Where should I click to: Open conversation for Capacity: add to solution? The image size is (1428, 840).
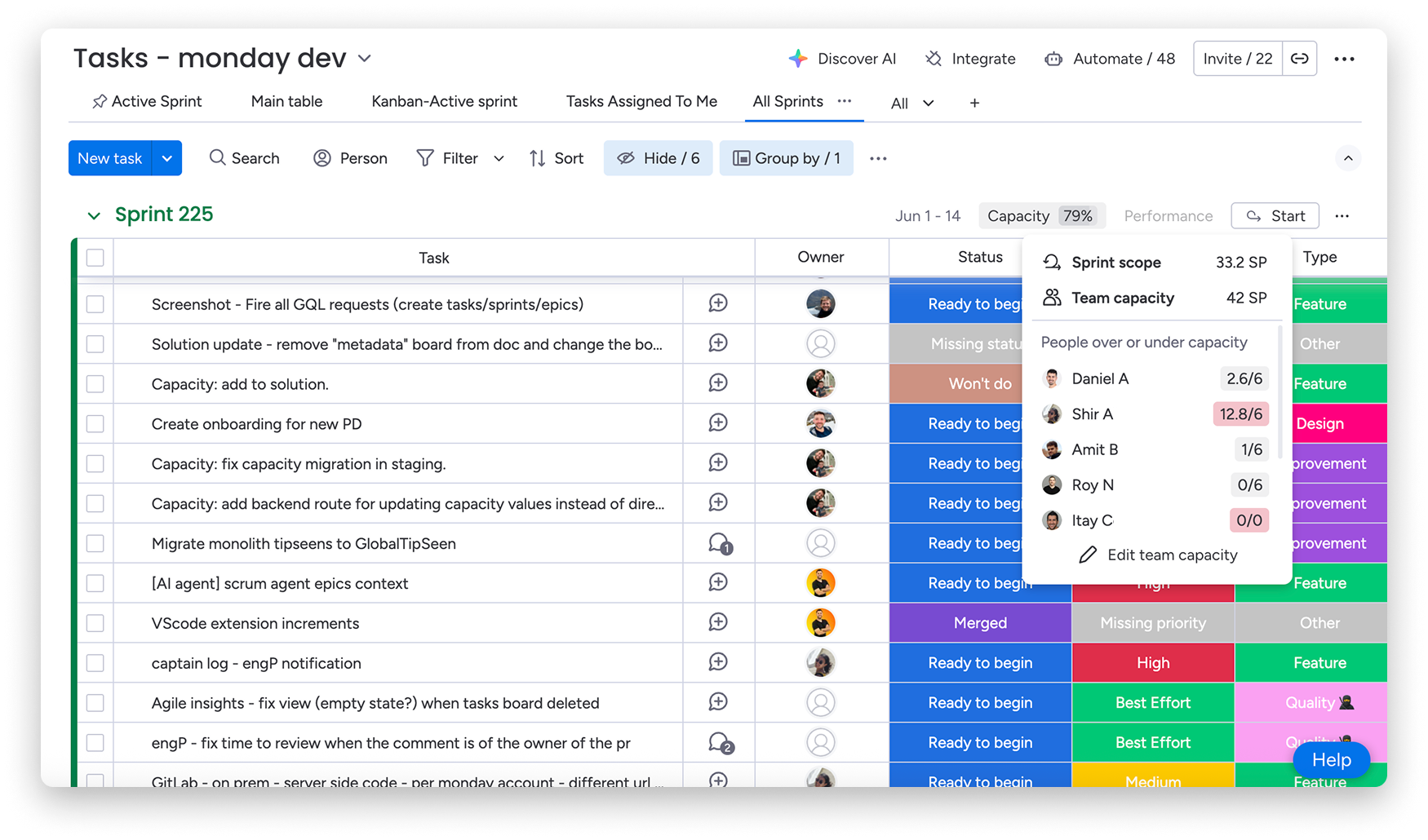[718, 383]
